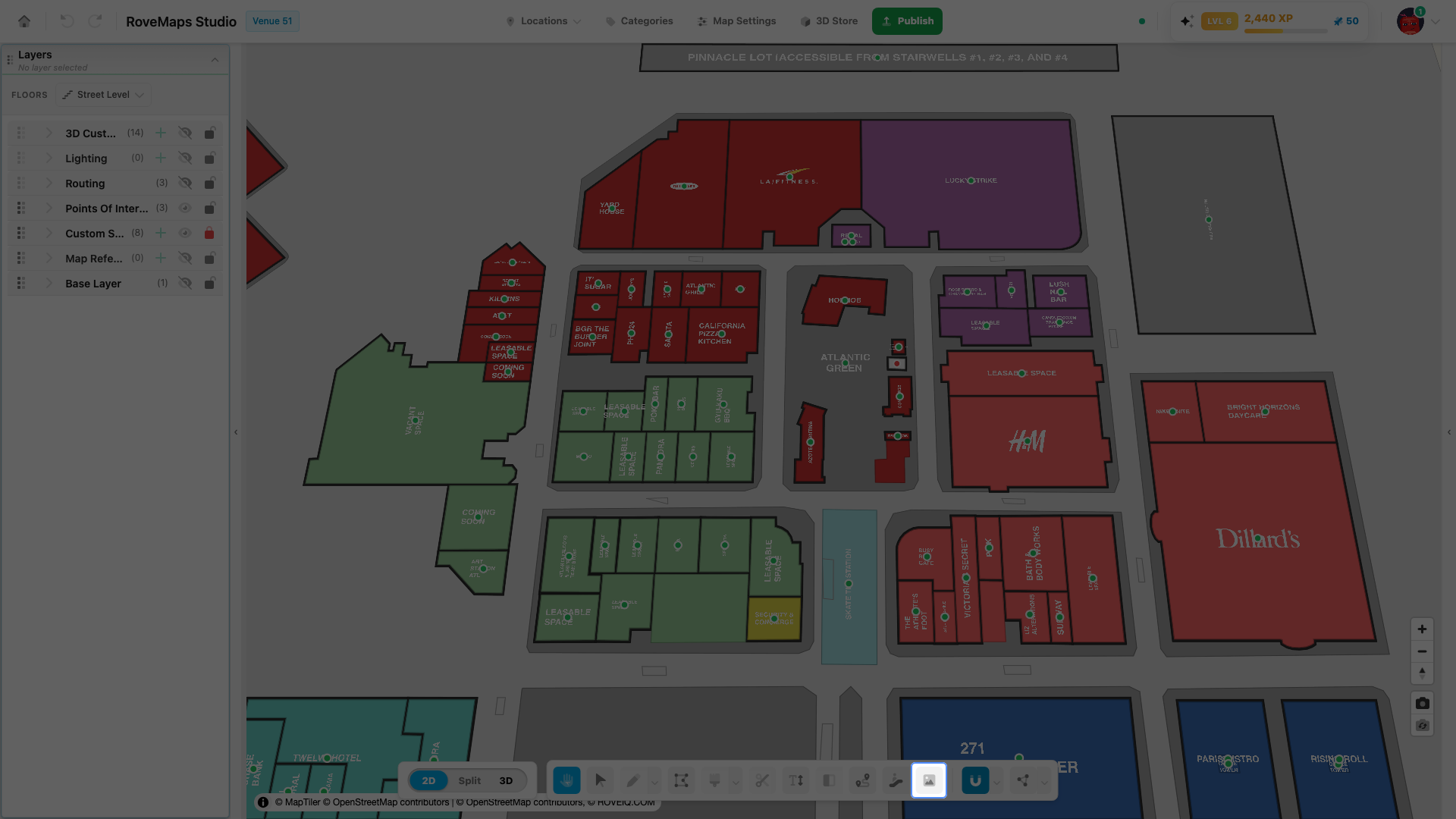Click the image insert tool
The height and width of the screenshot is (819, 1456).
point(929,780)
